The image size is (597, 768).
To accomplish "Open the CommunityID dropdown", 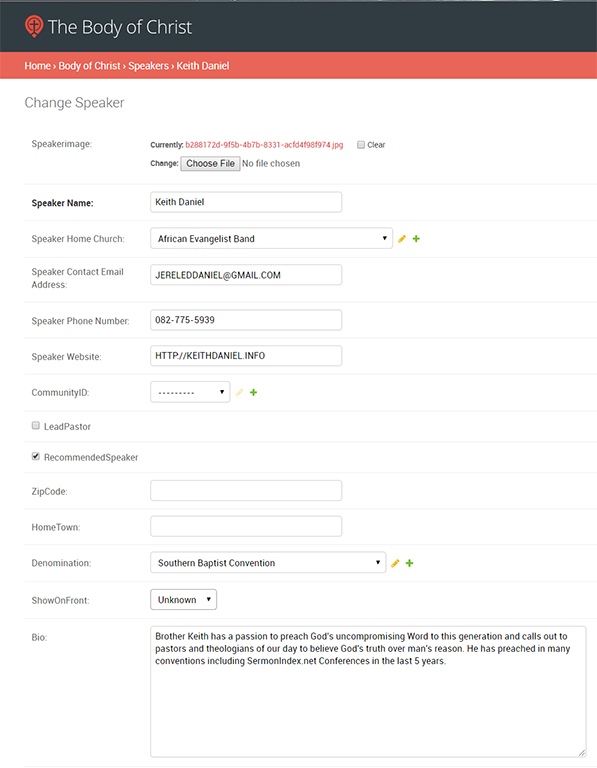I will (x=190, y=392).
